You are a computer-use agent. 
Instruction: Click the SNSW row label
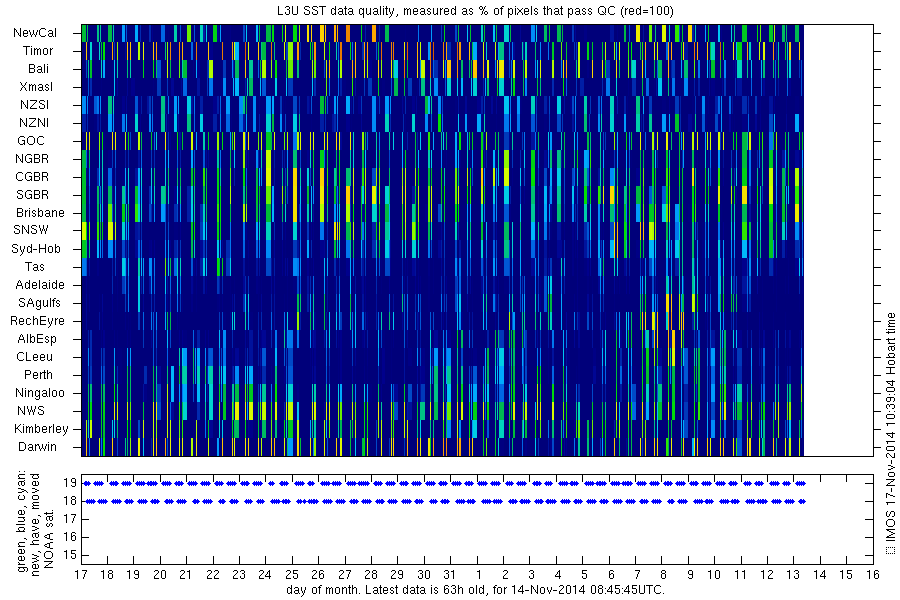click(x=31, y=230)
